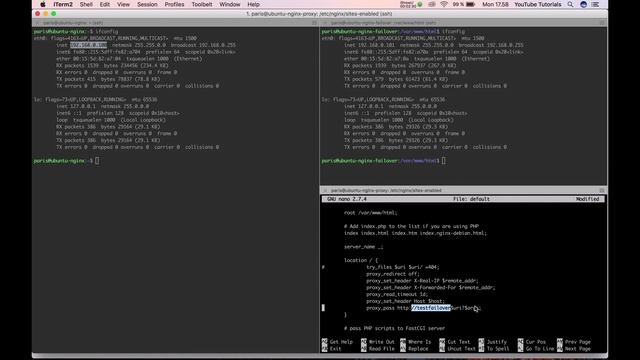This screenshot has height=360, width=640.
Task: Click the Write Out shortcut in nano
Action: coord(378,342)
